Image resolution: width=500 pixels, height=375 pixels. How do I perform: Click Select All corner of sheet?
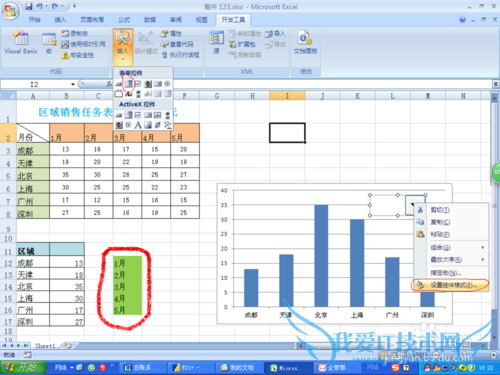click(x=8, y=96)
